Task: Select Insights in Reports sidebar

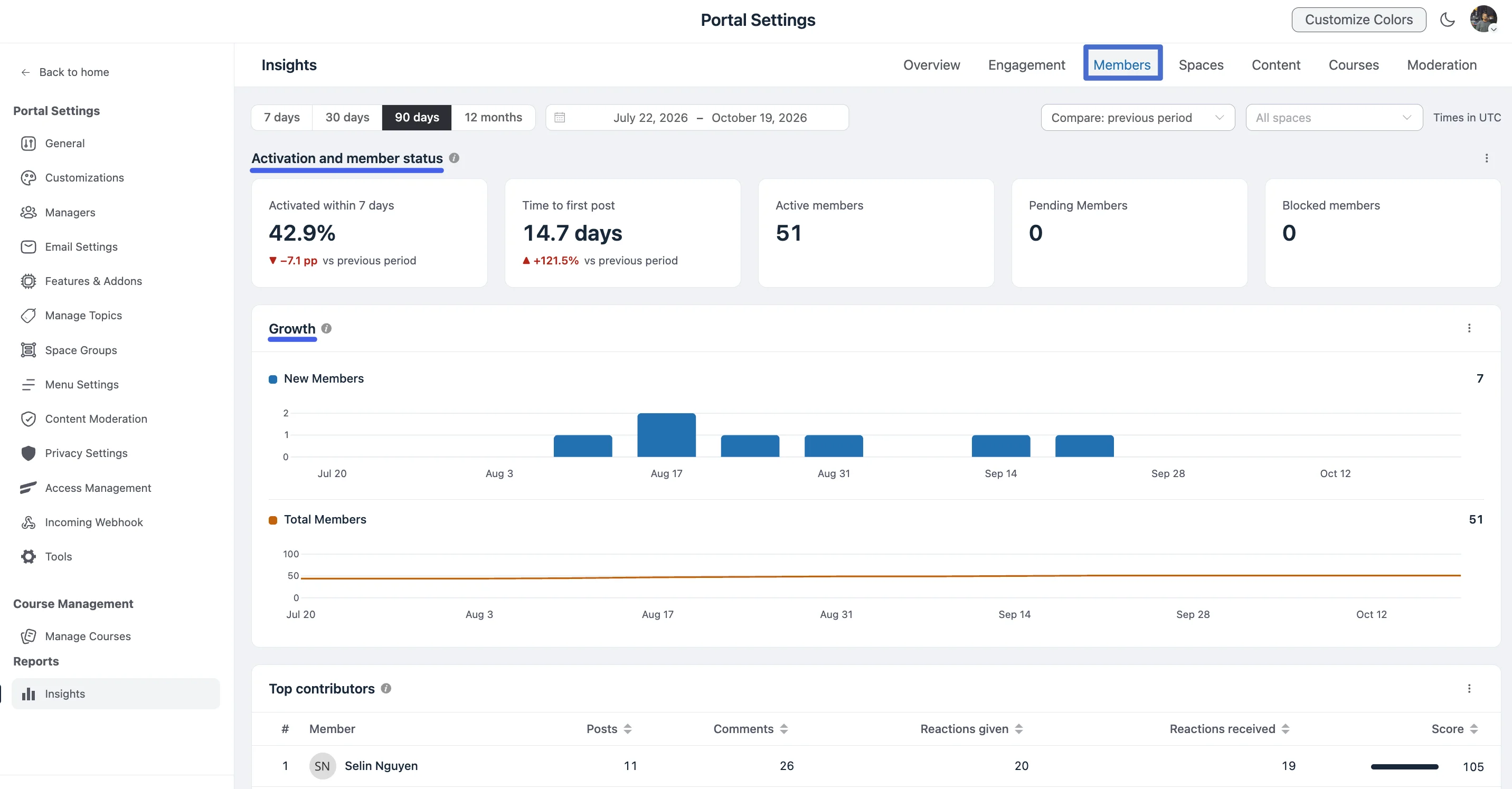Action: click(x=116, y=693)
